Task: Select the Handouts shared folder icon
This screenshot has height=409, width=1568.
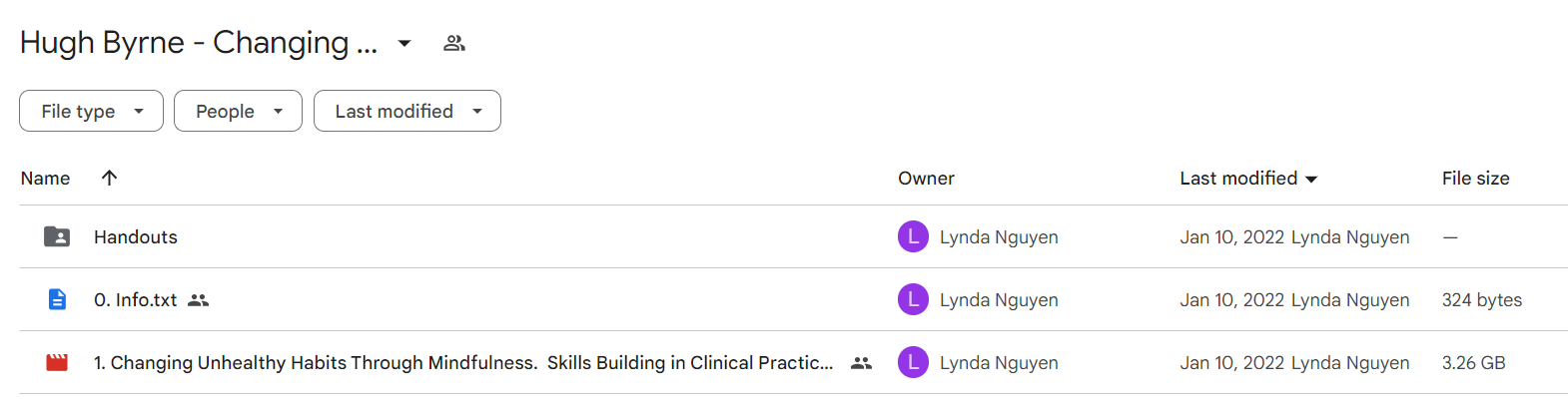Action: tap(57, 236)
